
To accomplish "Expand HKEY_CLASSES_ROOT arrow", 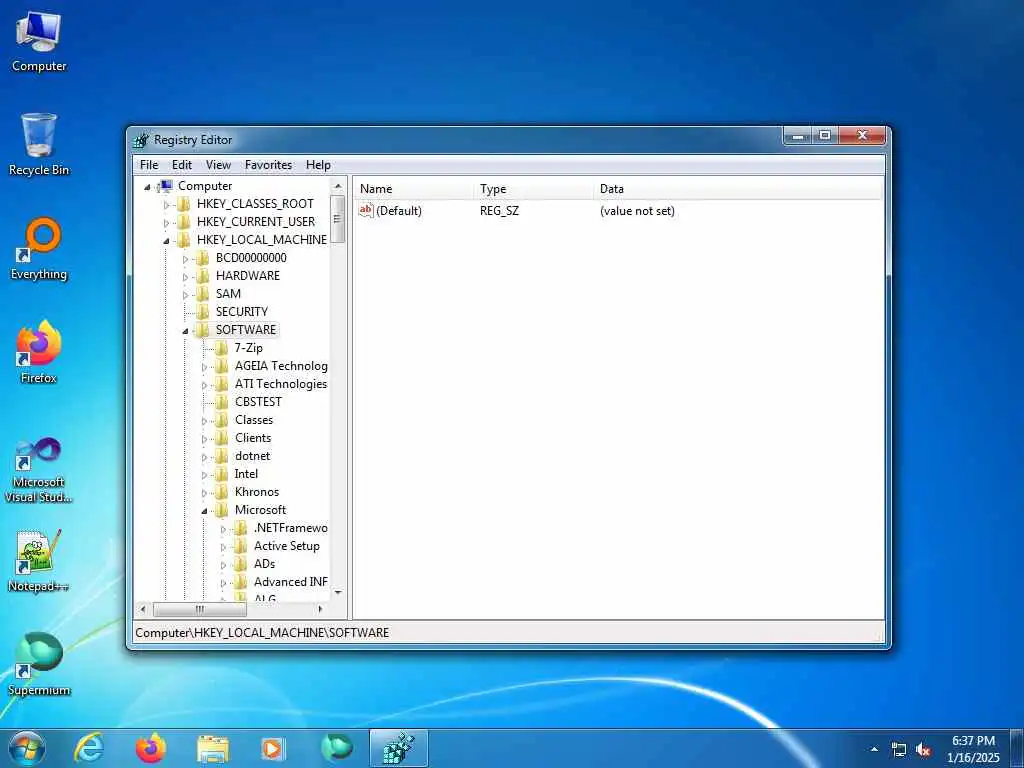I will point(166,204).
